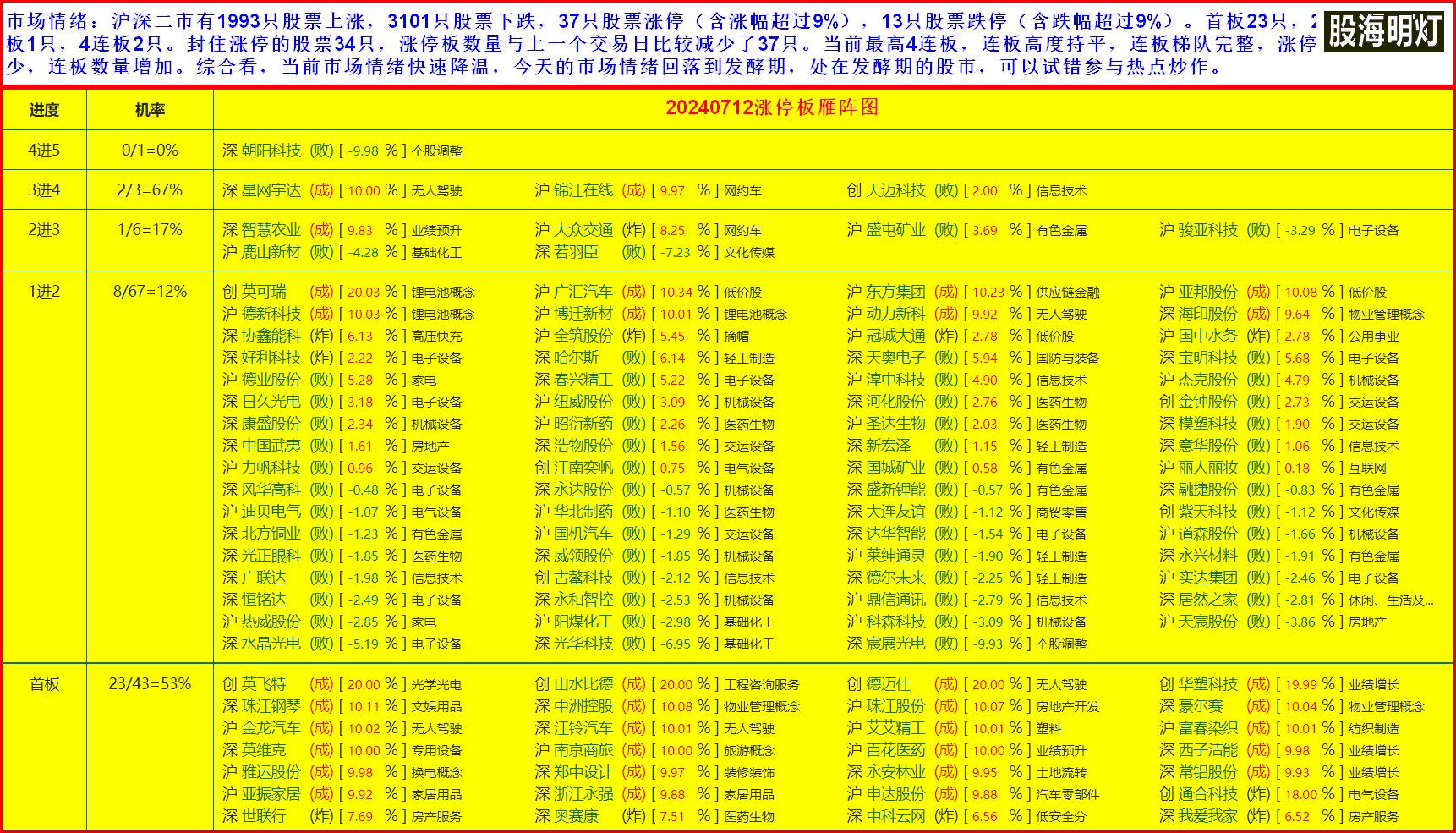Viewport: 1456px width, 833px height.
Task: Select stock 广汇汽车
Action: pyautogui.click(x=583, y=292)
